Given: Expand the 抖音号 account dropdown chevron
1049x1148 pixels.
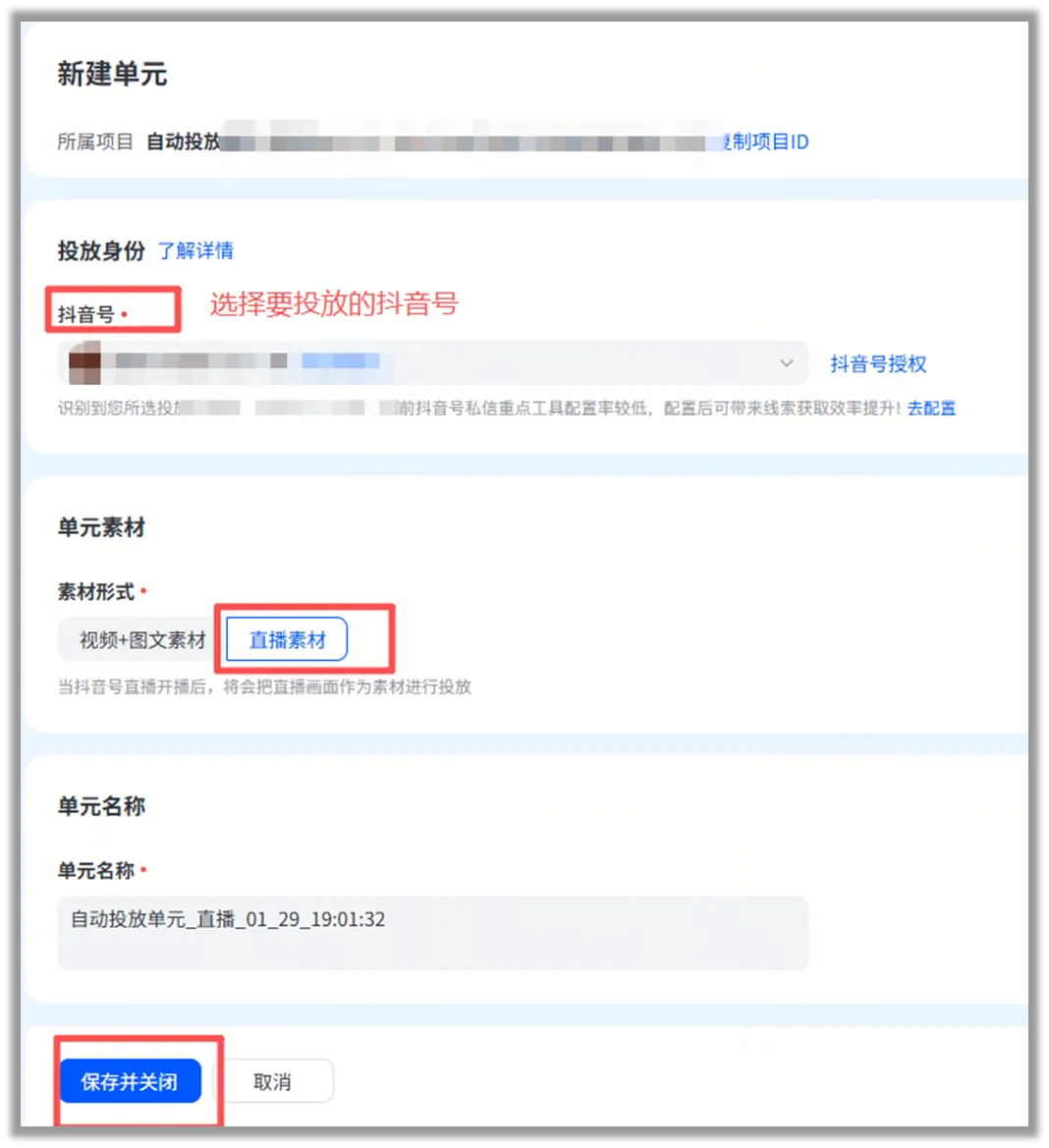Looking at the screenshot, I should click(786, 363).
